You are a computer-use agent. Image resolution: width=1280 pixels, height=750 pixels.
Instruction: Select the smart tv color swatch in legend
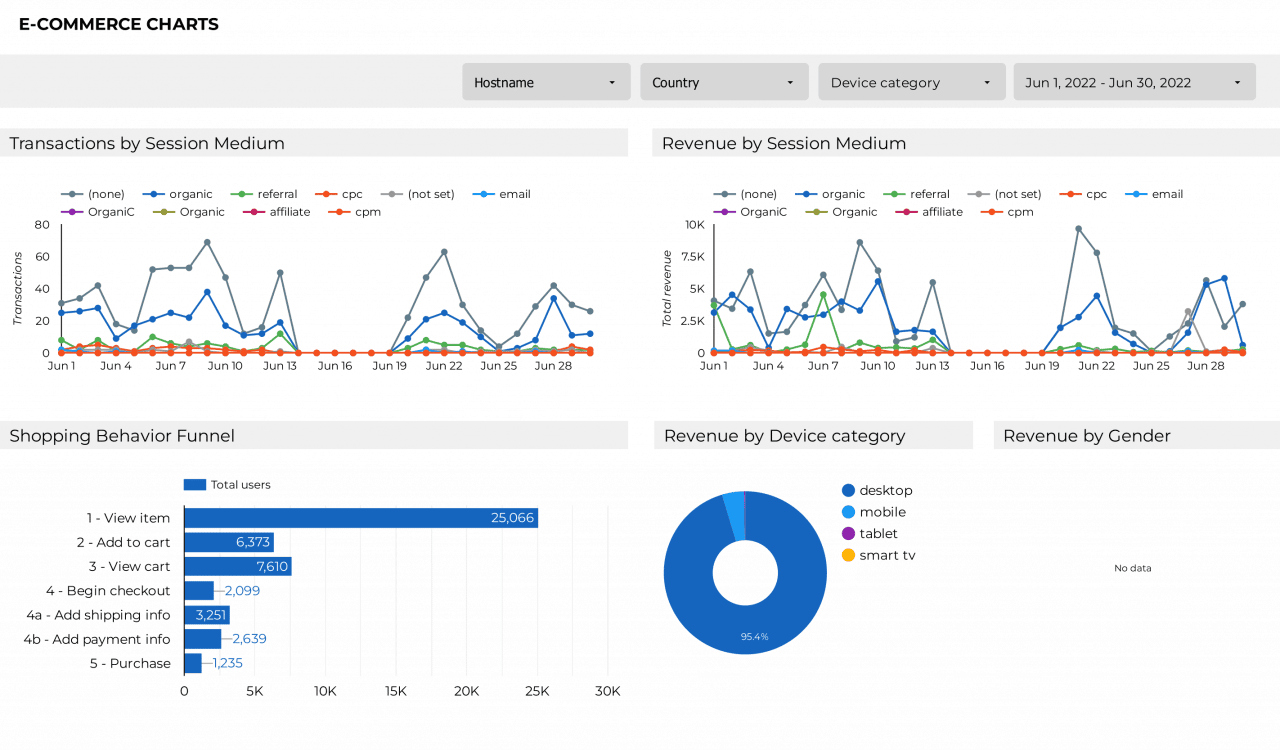coord(849,555)
